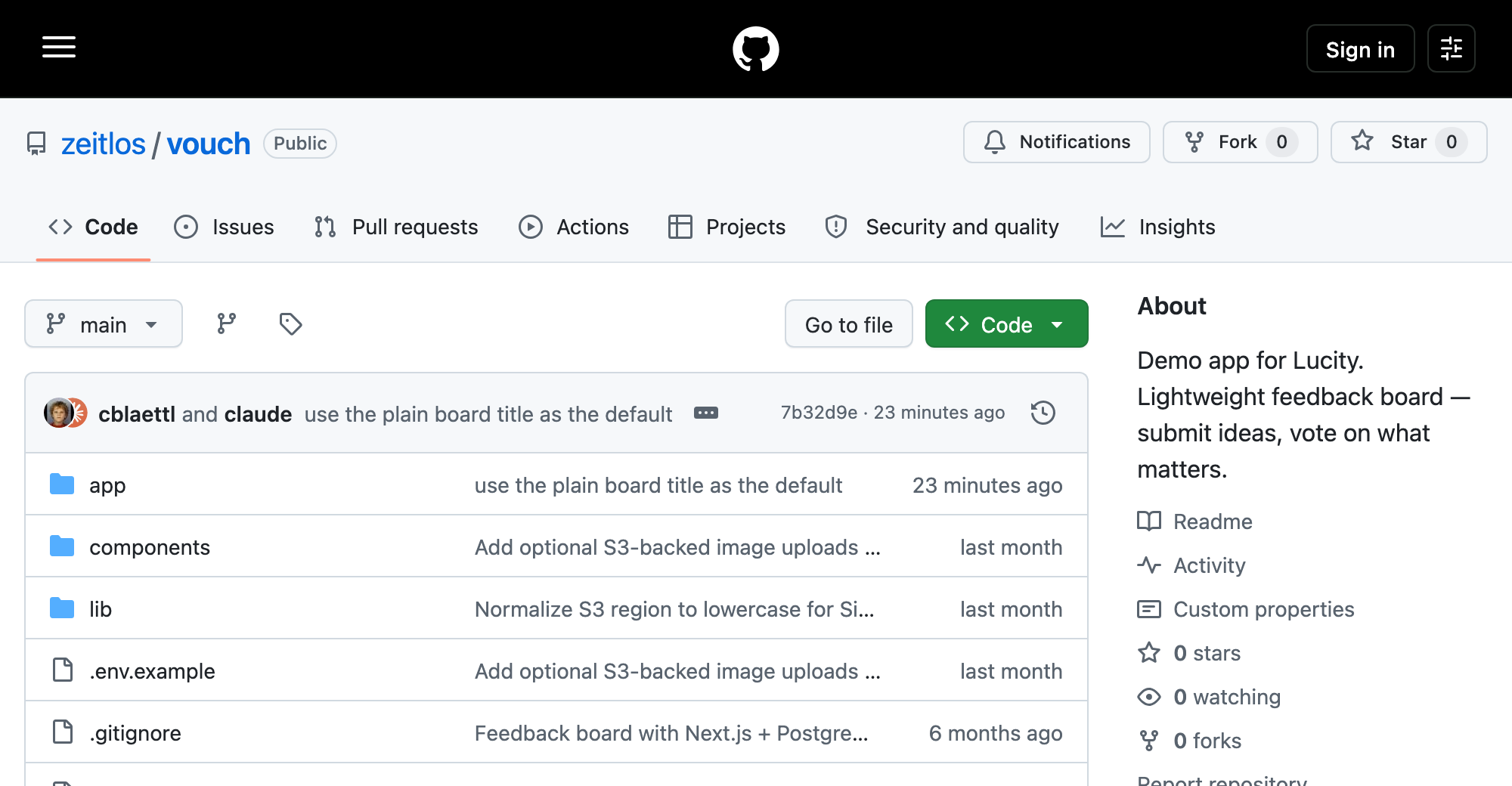1512x786 pixels.
Task: Open app row commit message link
Action: (x=658, y=485)
